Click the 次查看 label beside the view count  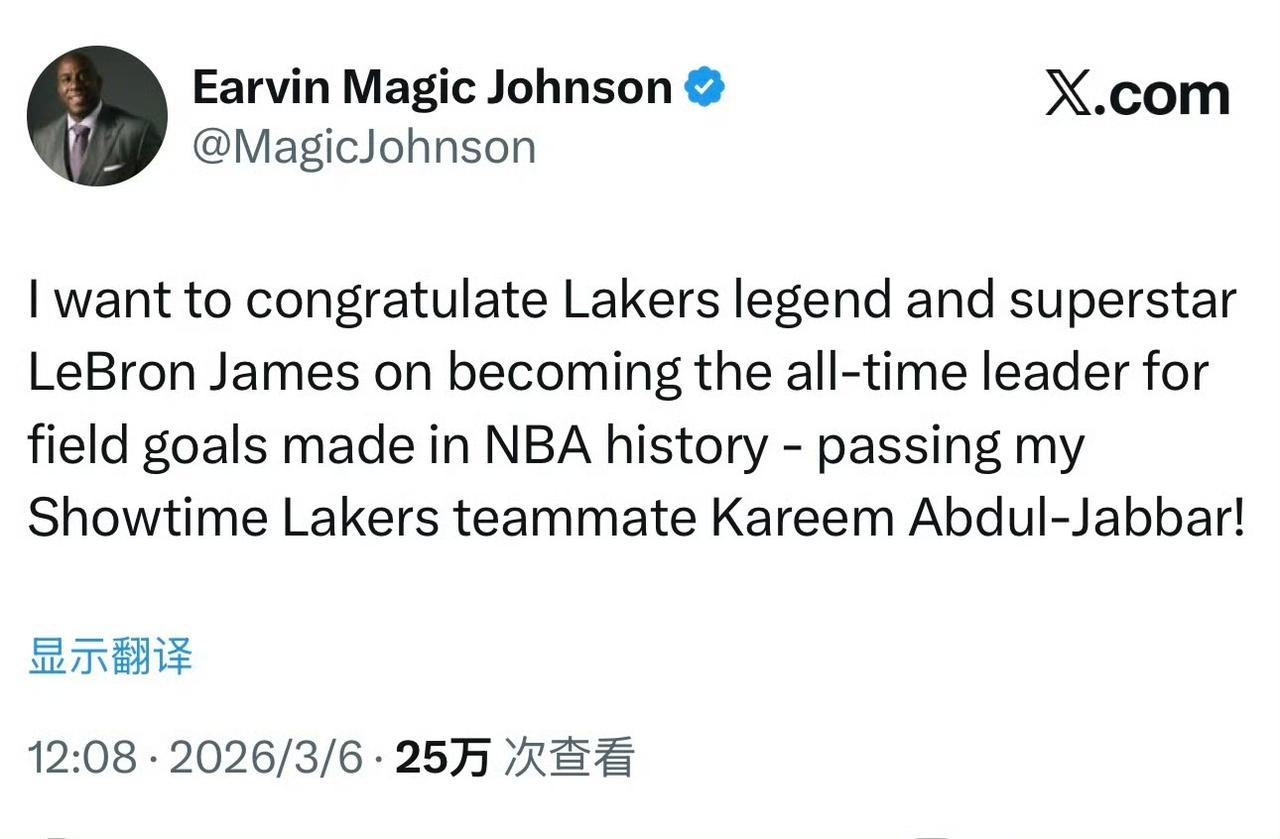click(x=568, y=760)
